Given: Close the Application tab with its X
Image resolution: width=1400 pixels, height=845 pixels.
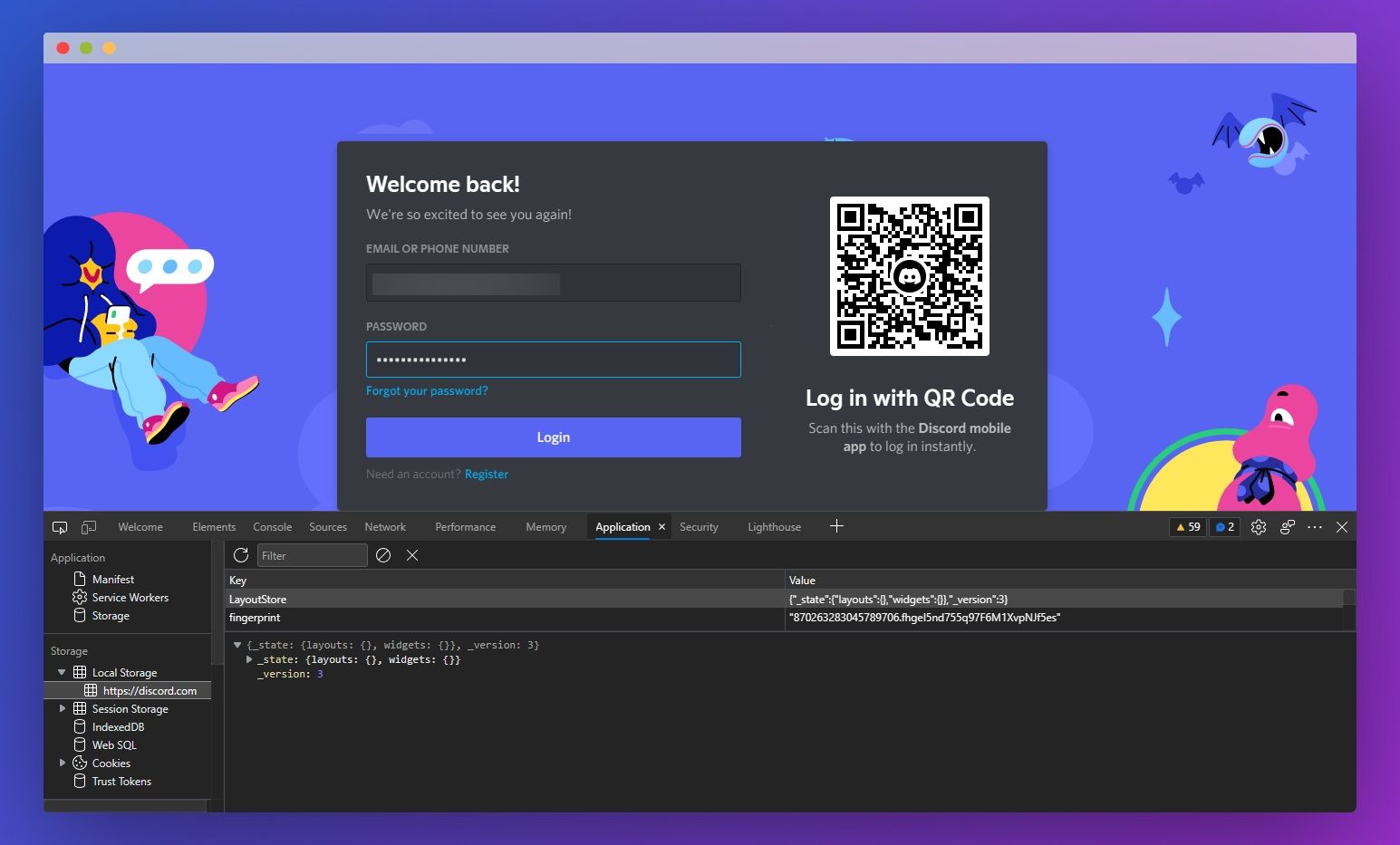Looking at the screenshot, I should 661,527.
